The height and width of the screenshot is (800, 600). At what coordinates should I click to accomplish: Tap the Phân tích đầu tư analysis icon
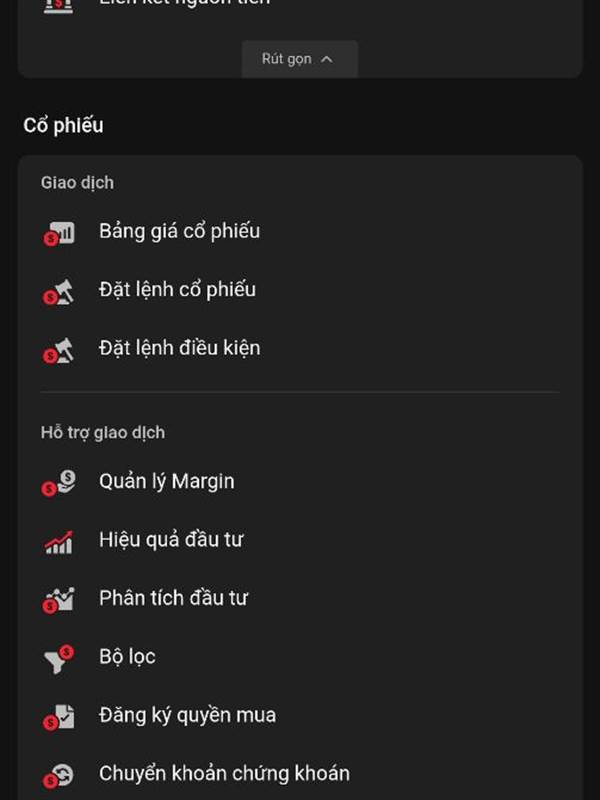[x=59, y=600]
